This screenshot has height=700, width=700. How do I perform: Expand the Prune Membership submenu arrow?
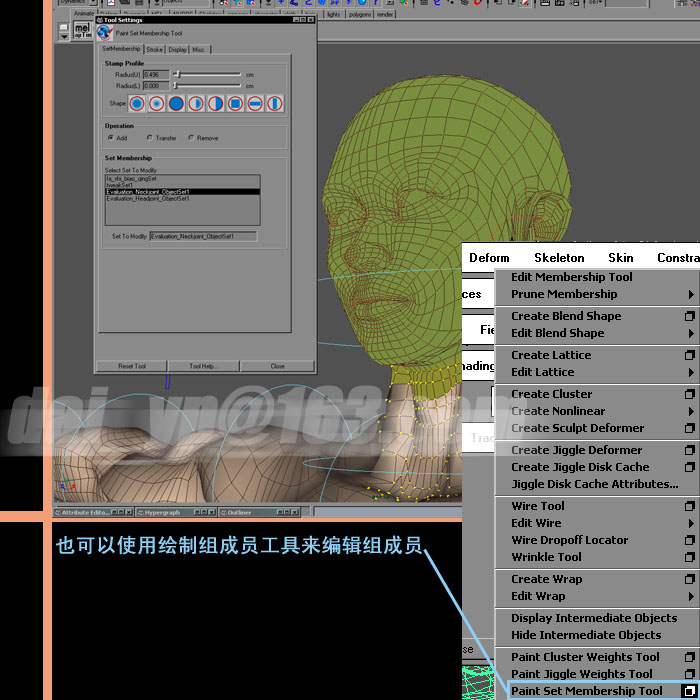pyautogui.click(x=691, y=295)
